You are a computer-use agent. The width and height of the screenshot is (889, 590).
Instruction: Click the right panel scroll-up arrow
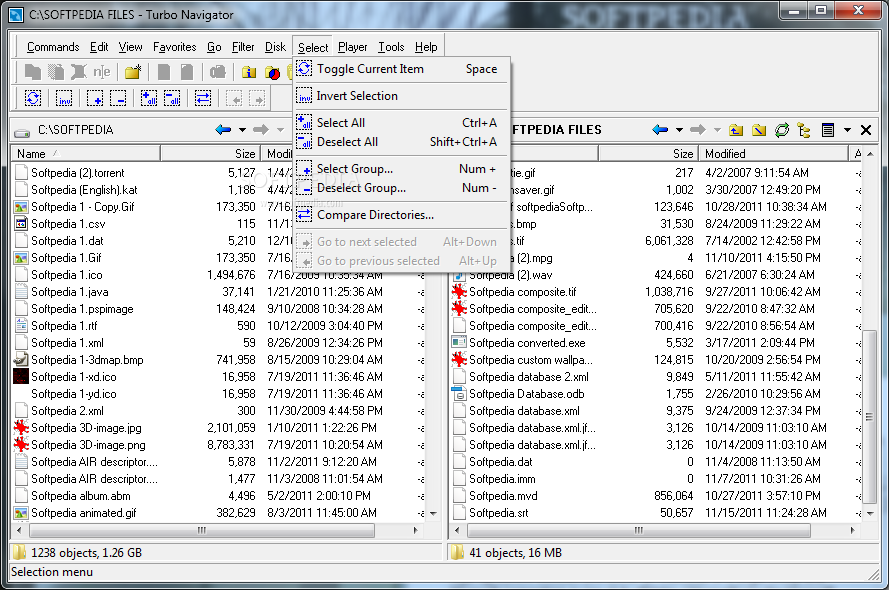click(x=870, y=154)
